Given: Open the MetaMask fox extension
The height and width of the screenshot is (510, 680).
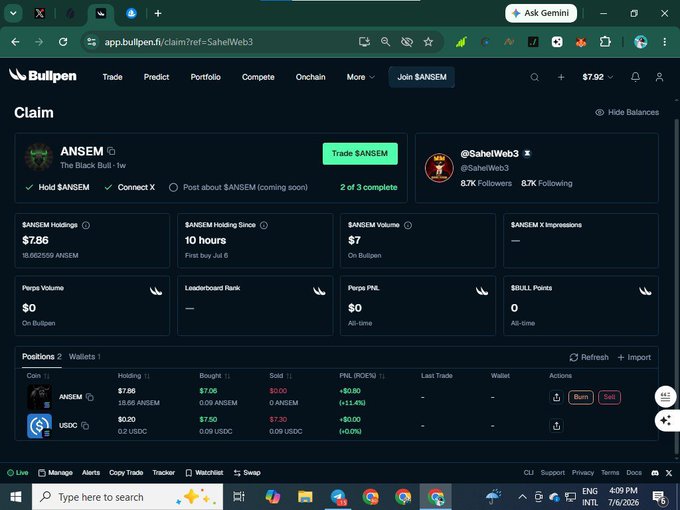Looking at the screenshot, I should (x=581, y=42).
